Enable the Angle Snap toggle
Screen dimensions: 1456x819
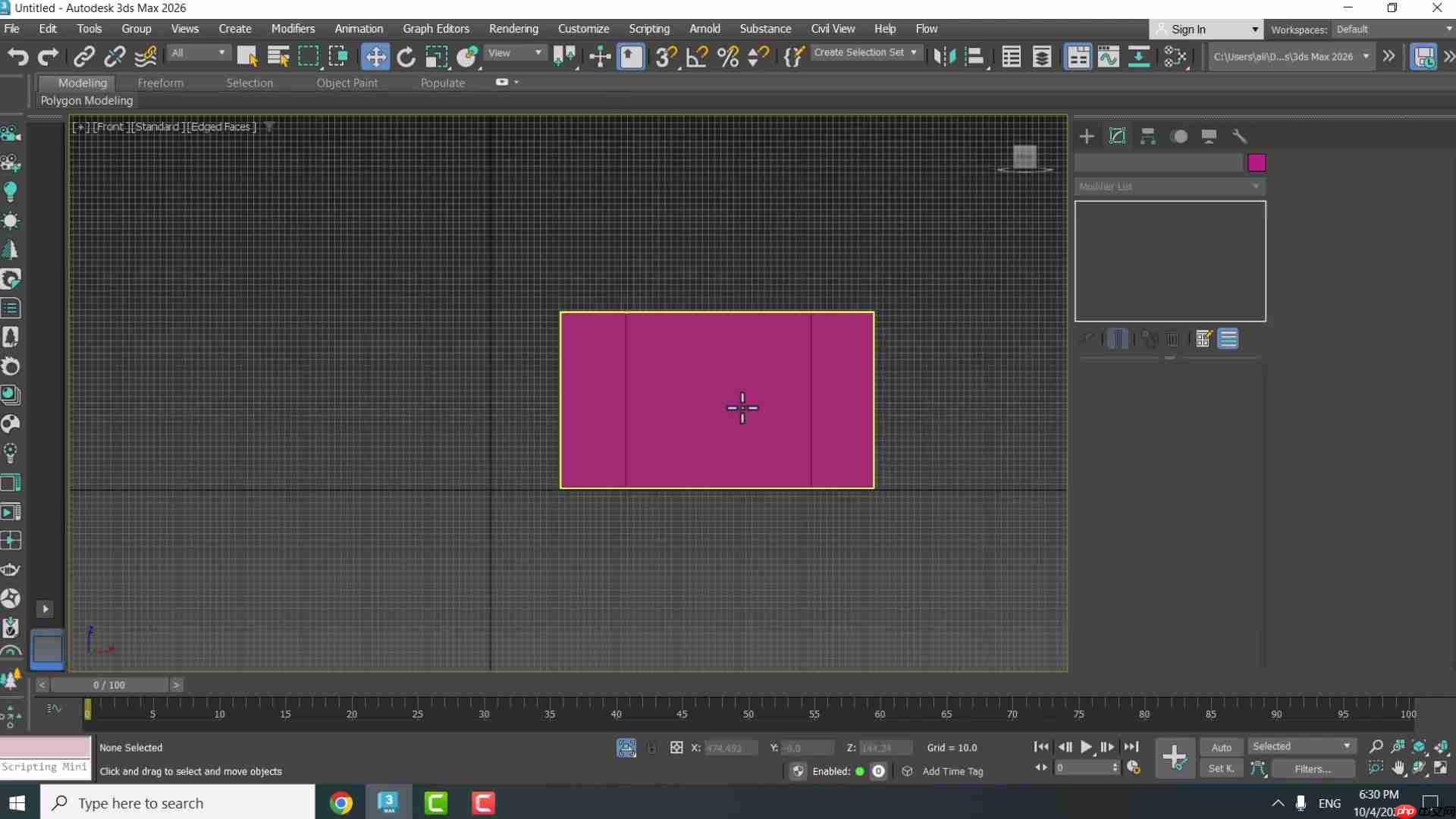point(696,57)
